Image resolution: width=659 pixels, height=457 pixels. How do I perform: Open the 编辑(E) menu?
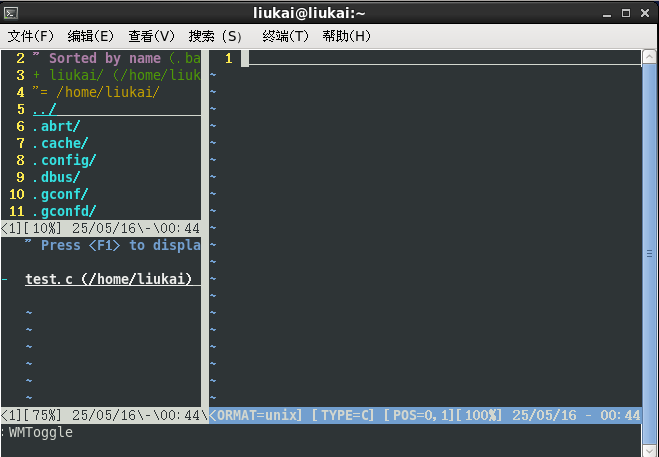[x=91, y=36]
